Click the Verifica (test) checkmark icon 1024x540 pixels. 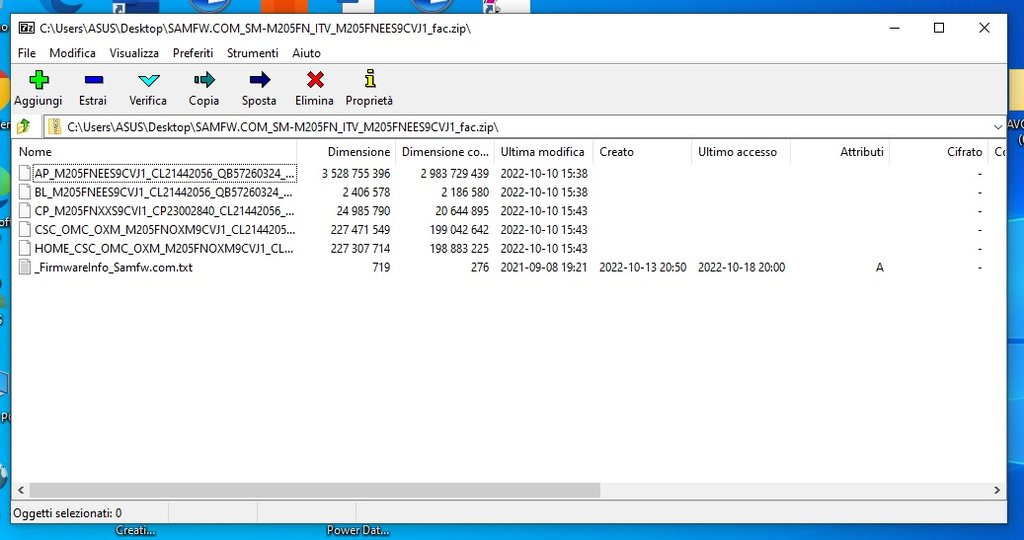(x=148, y=80)
